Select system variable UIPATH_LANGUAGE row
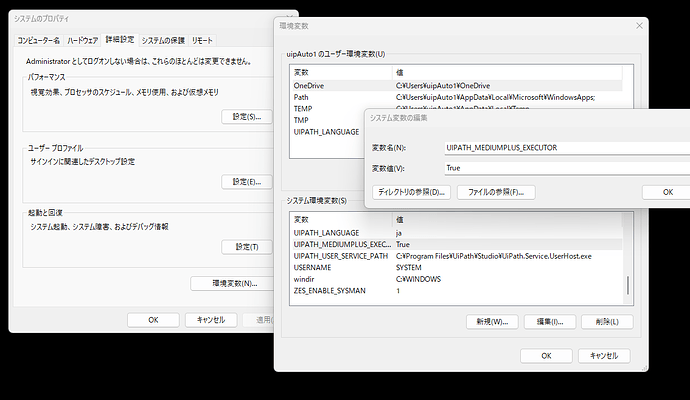690x400 pixels. (x=456, y=233)
